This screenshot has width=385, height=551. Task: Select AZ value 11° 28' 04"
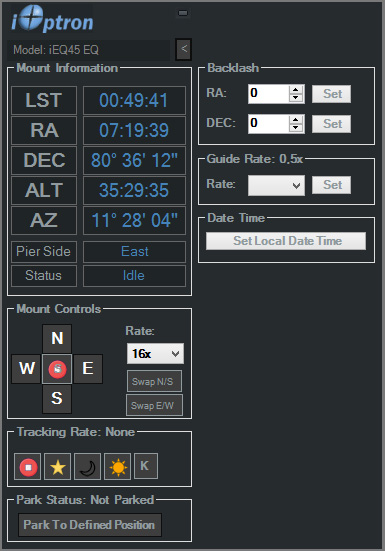134,220
